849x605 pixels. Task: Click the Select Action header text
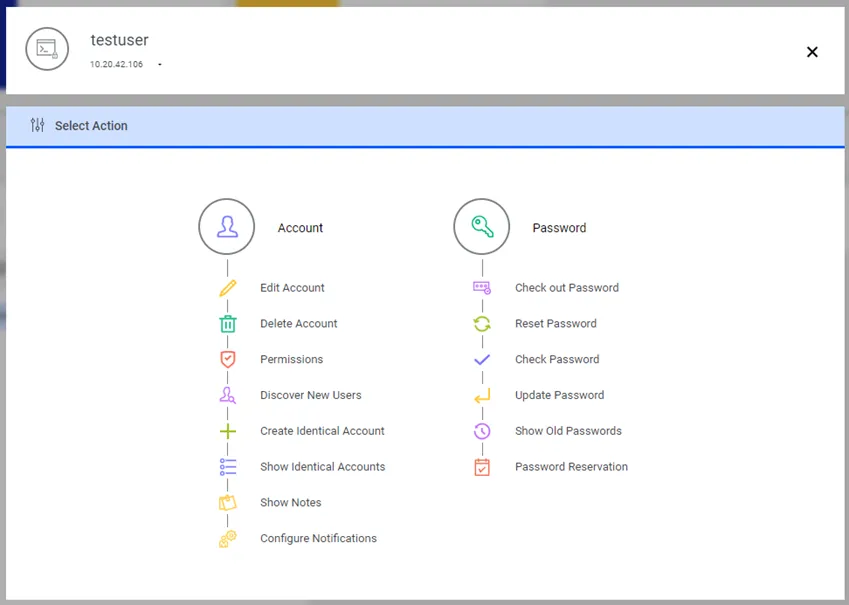click(91, 125)
